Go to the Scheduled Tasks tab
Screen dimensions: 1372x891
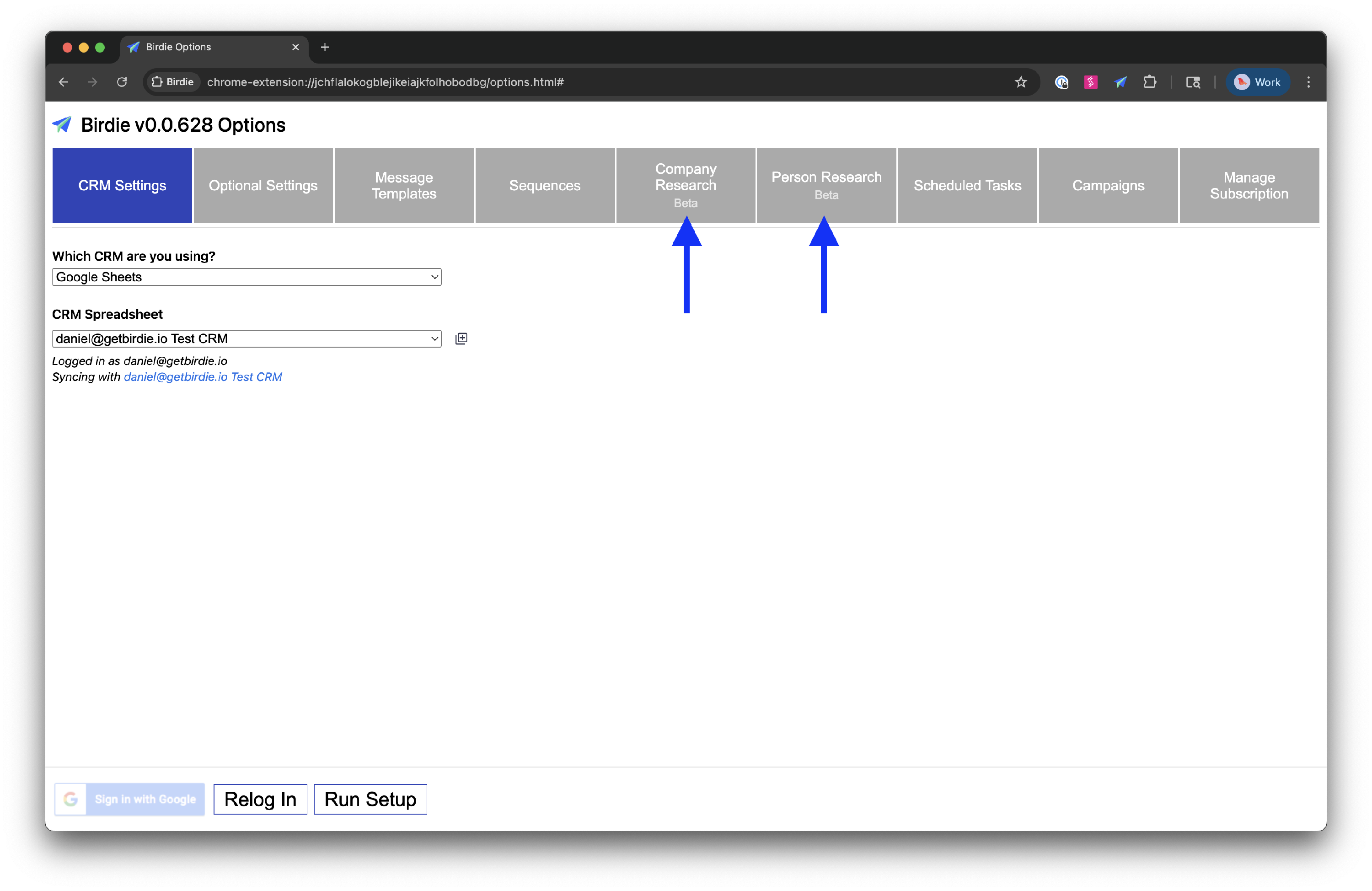tap(967, 185)
